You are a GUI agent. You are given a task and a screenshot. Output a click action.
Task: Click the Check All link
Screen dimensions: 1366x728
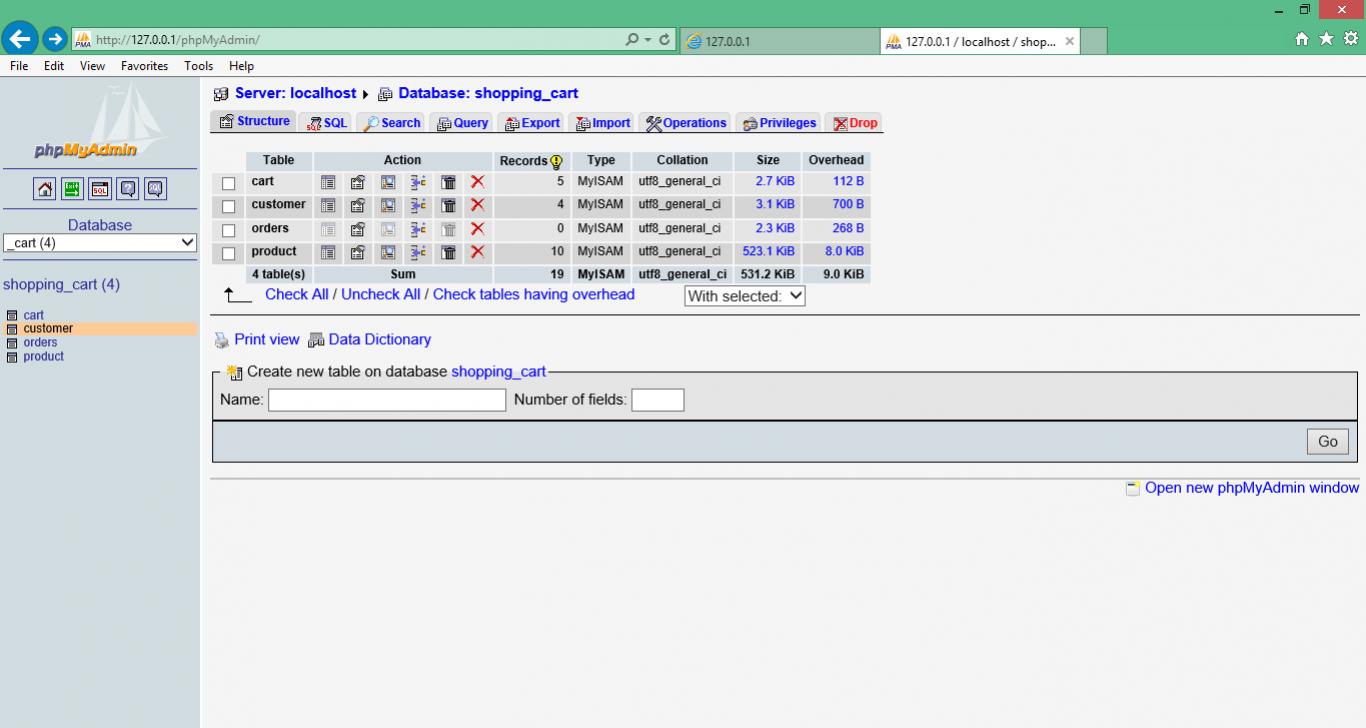(296, 294)
